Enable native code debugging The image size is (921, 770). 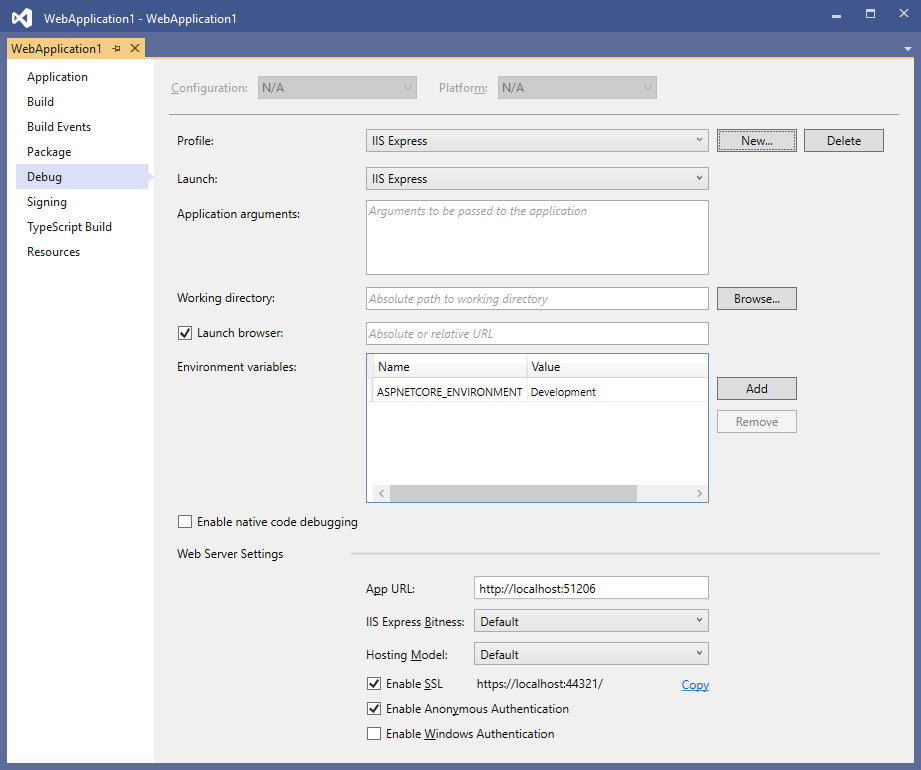click(185, 521)
